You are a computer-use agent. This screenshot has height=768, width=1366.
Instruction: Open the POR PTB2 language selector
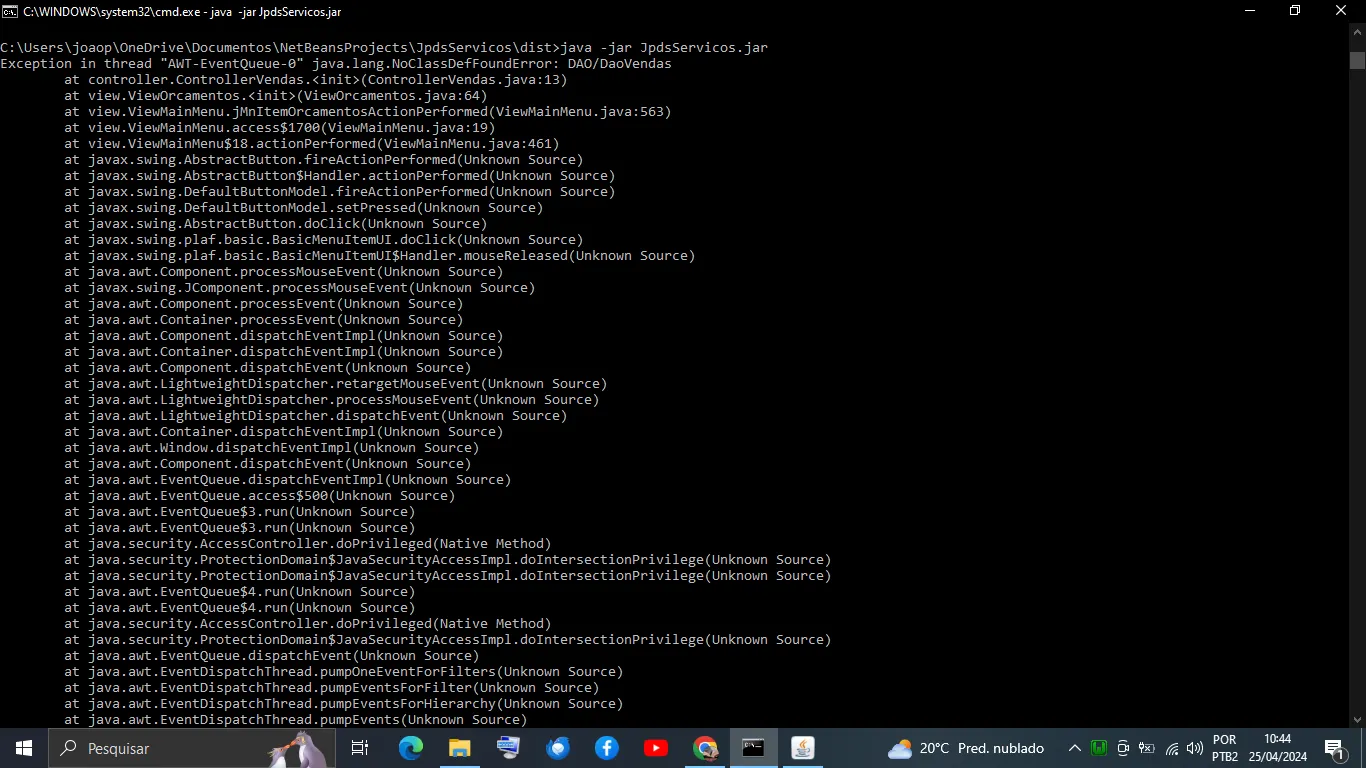(x=1225, y=748)
